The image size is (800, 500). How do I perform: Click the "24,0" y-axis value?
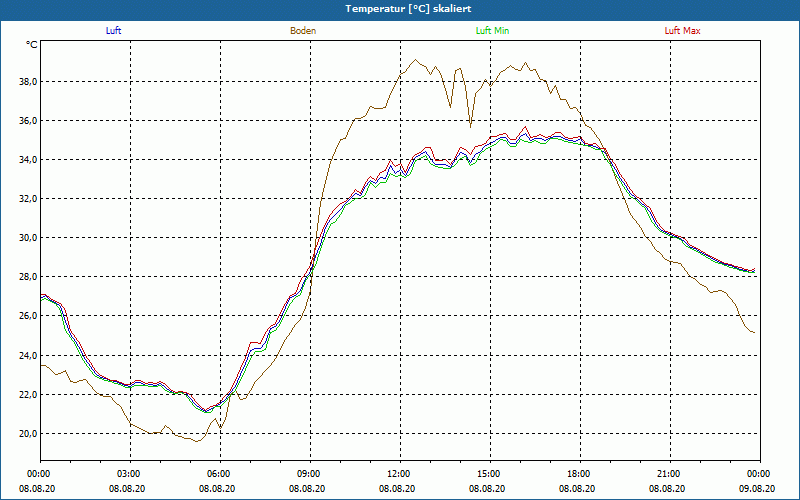[29, 356]
